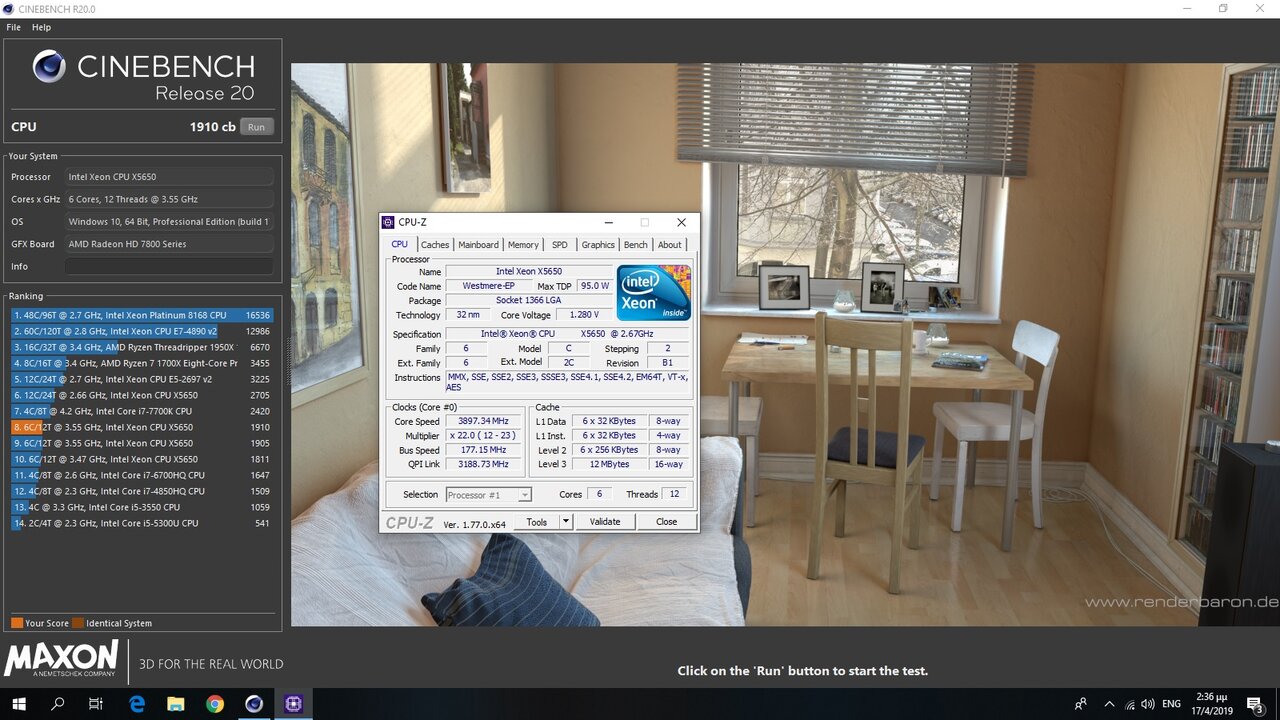The width and height of the screenshot is (1280, 720).
Task: Select ranking row Core i7-6700HQ
Action: (142, 475)
